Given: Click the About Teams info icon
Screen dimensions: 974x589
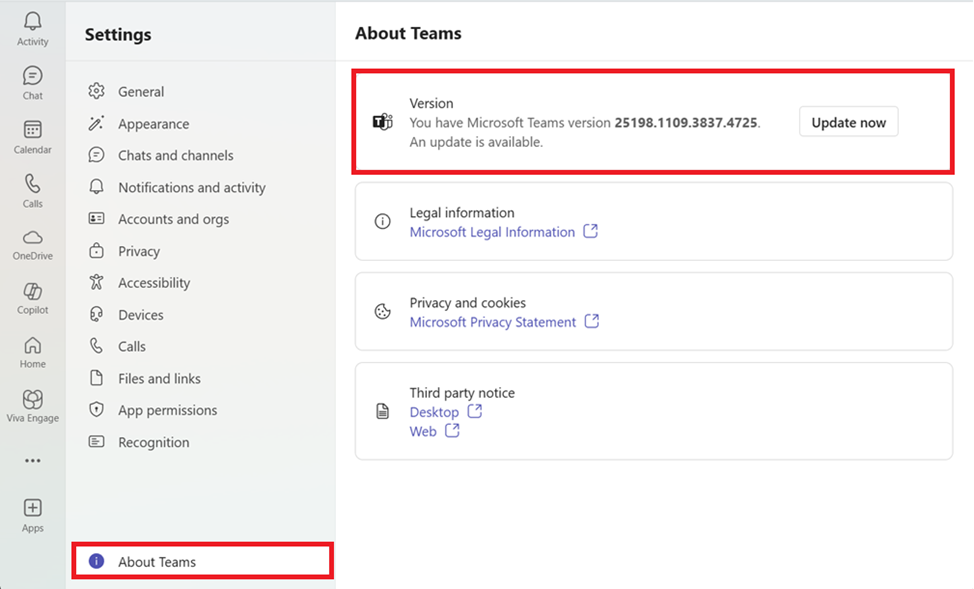Looking at the screenshot, I should pyautogui.click(x=96, y=561).
